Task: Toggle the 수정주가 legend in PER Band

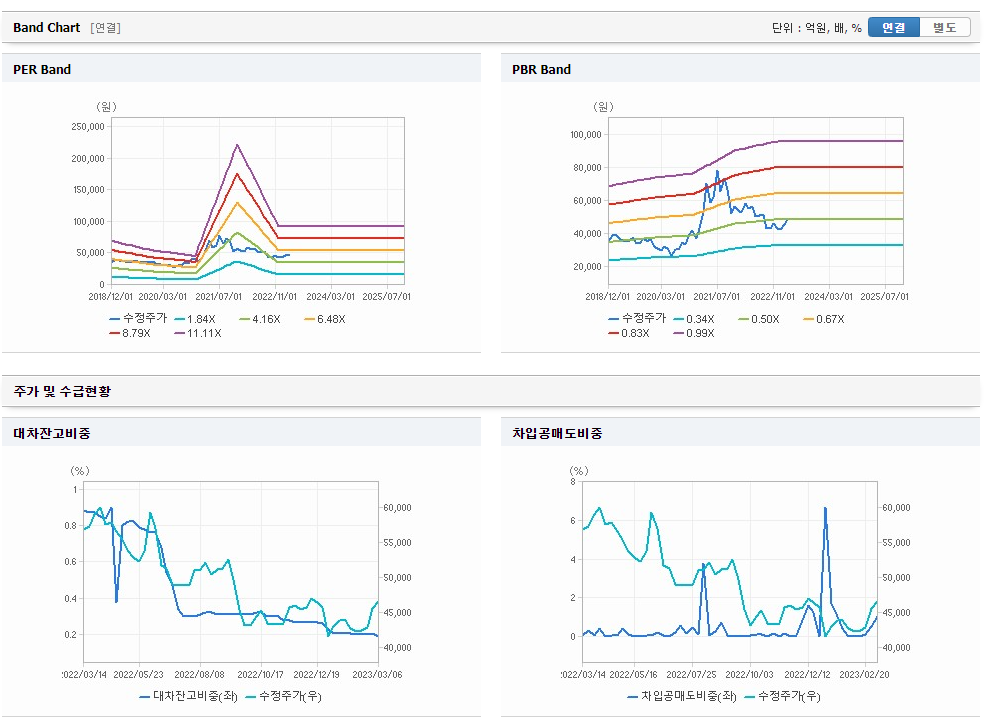Action: click(138, 318)
